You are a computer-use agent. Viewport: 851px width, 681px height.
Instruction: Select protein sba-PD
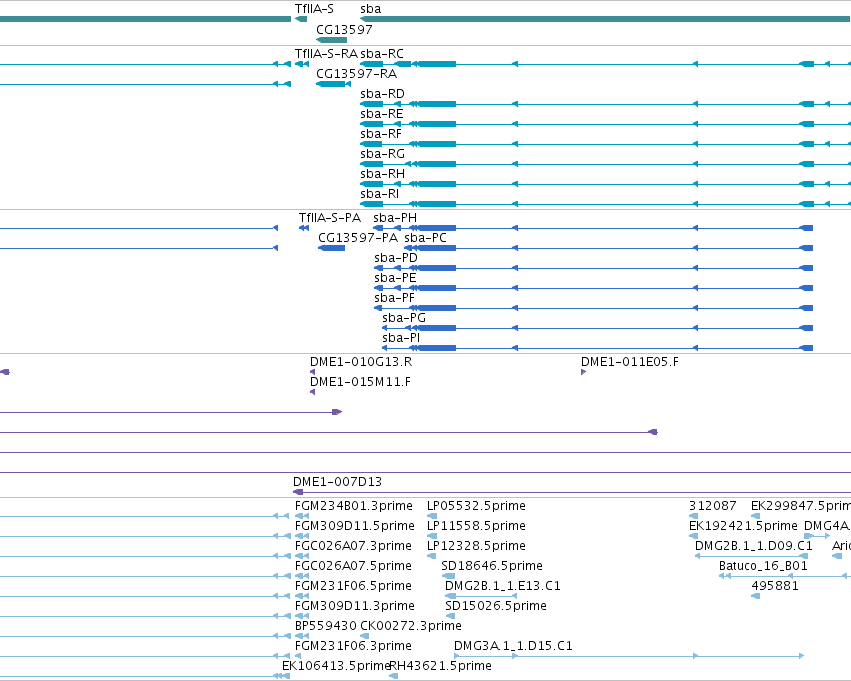click(x=396, y=258)
